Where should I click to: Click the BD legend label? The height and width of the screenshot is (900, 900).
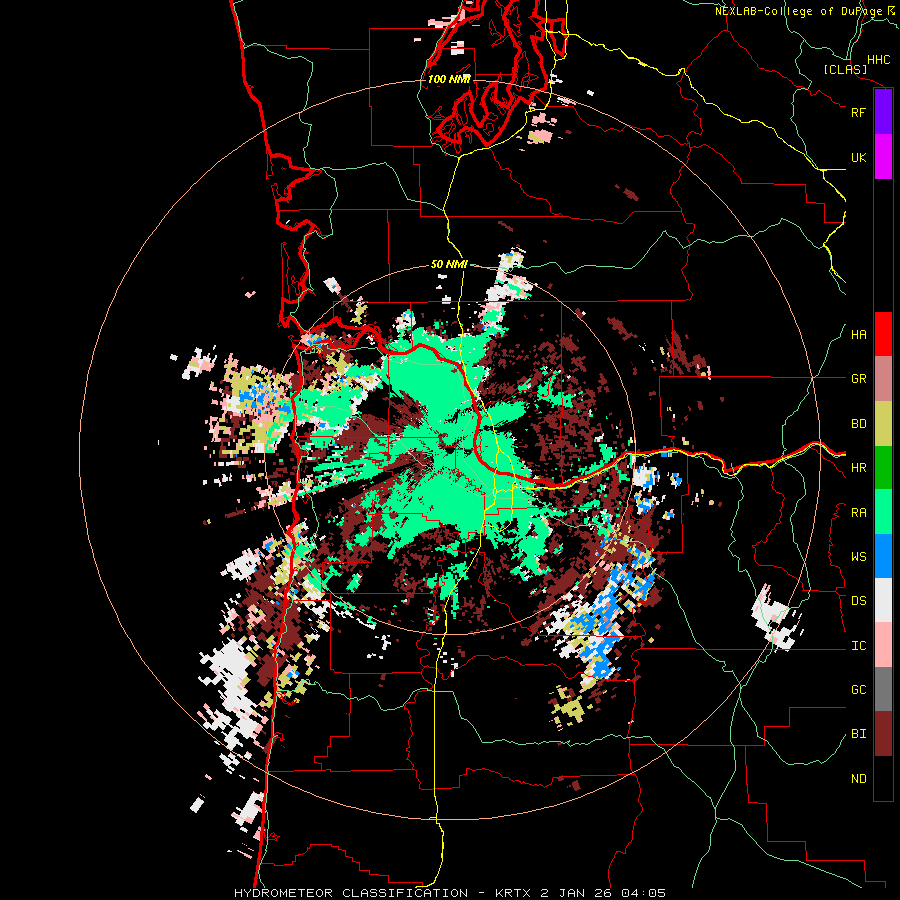click(x=858, y=424)
